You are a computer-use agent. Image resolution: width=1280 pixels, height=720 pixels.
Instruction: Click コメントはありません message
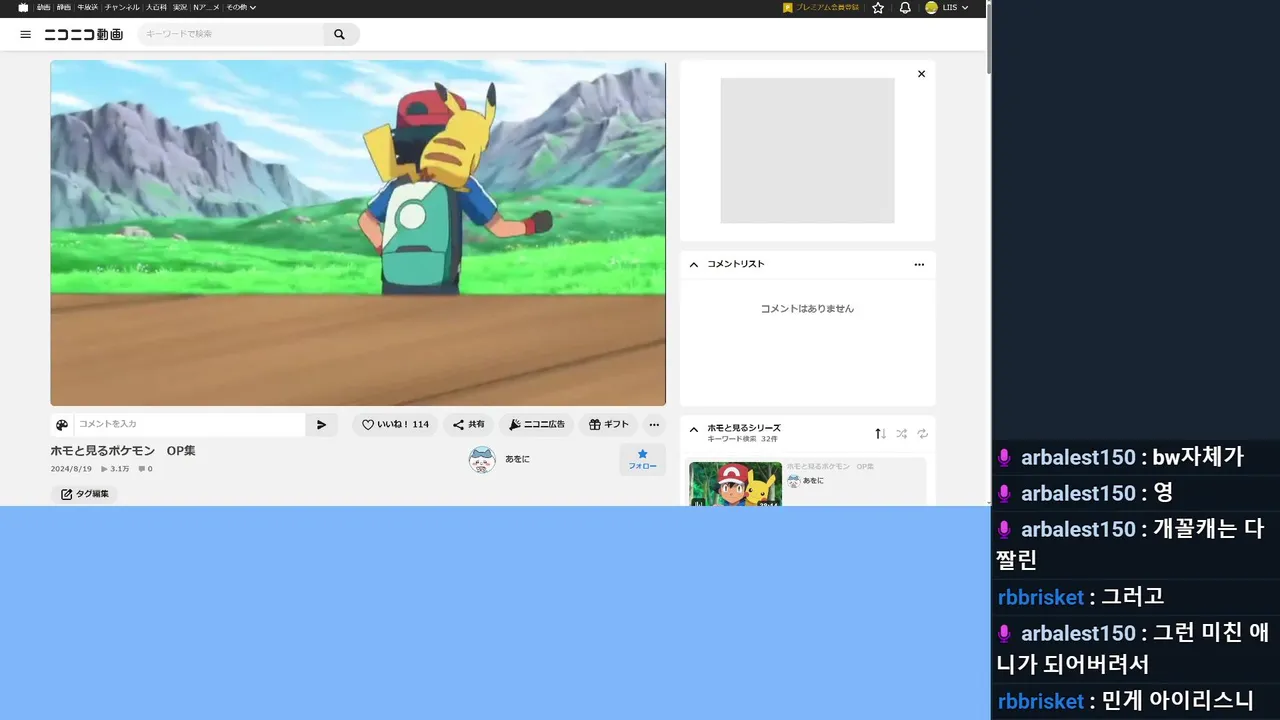click(x=807, y=309)
